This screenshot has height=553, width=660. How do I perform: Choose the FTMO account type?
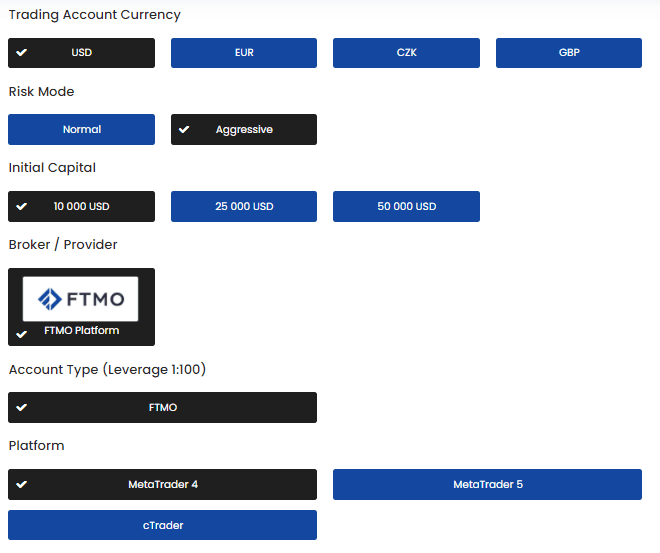tap(162, 407)
